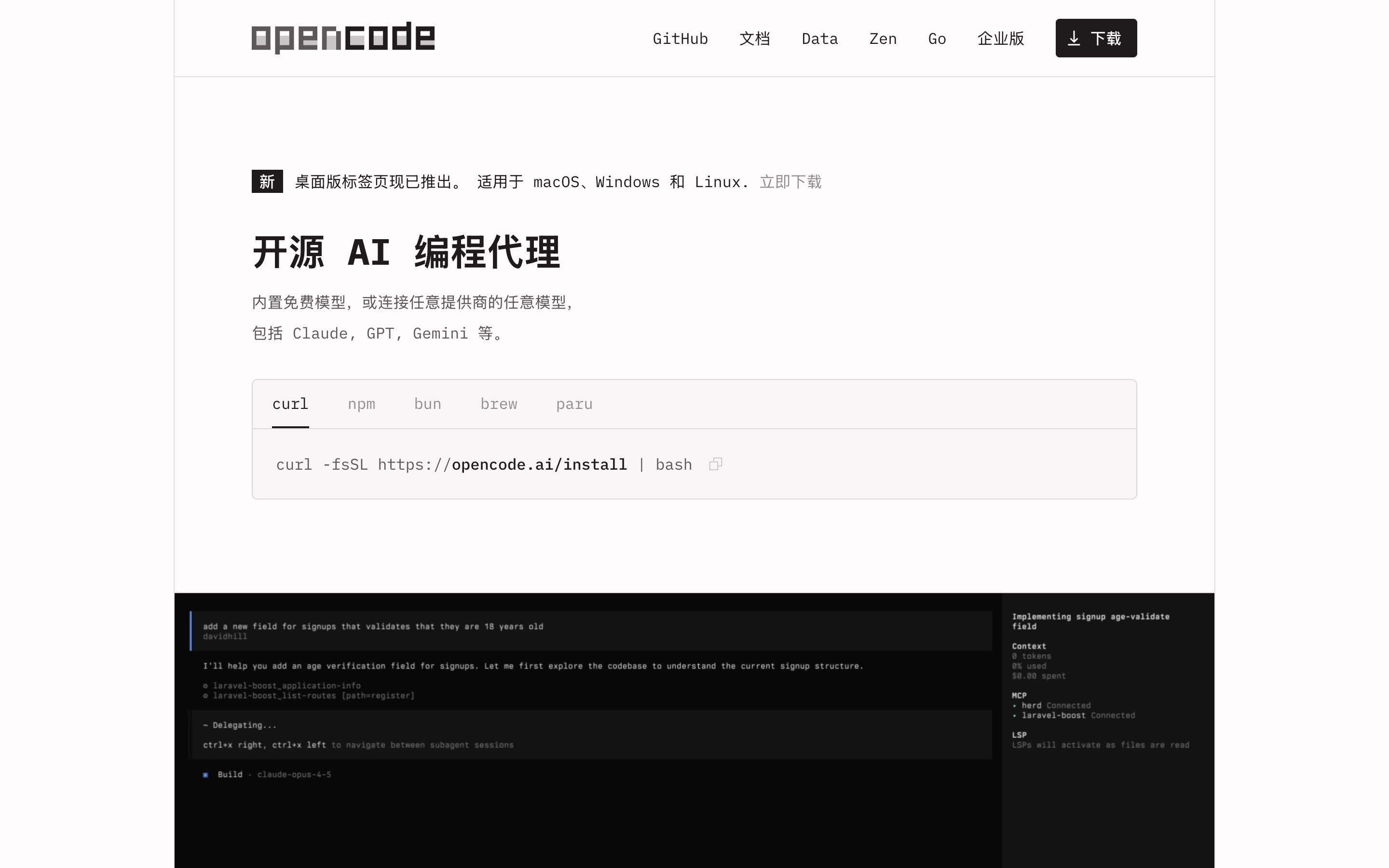The height and width of the screenshot is (868, 1389).
Task: Click the 内置免费模型 description paragraph
Action: point(414,318)
